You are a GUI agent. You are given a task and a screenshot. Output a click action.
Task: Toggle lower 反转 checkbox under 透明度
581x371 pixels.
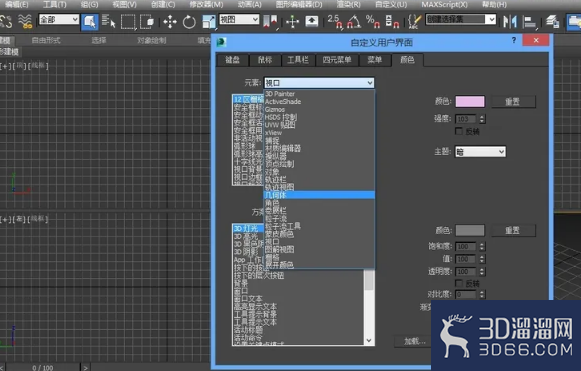point(459,284)
